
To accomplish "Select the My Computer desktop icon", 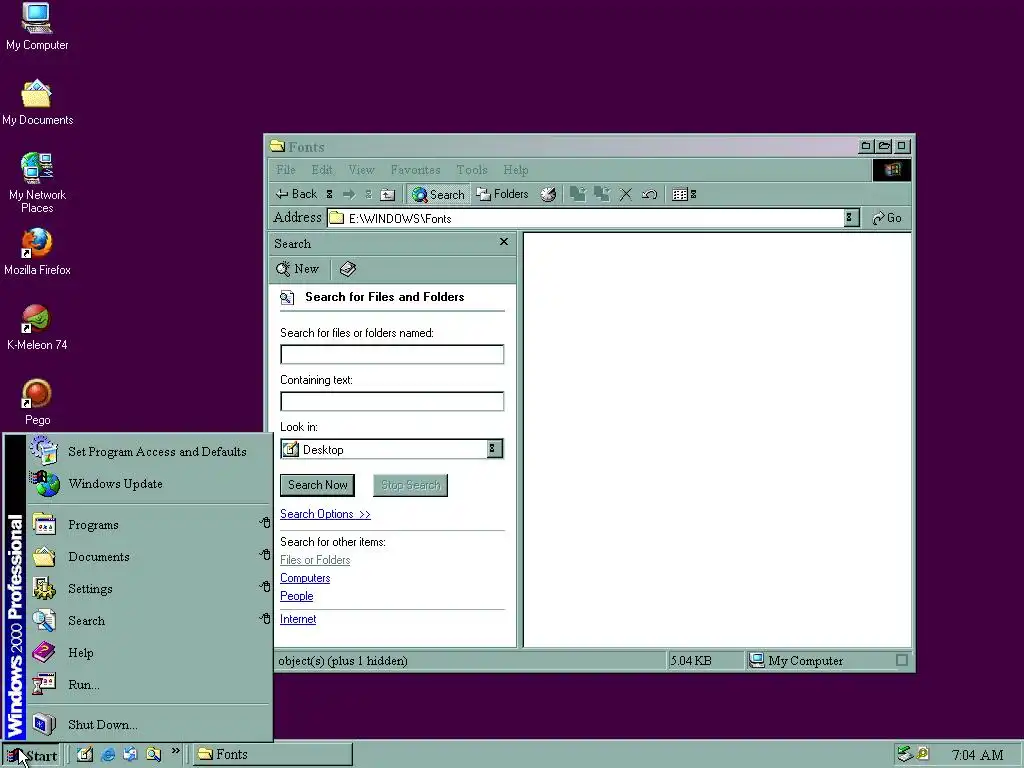I will click(37, 27).
